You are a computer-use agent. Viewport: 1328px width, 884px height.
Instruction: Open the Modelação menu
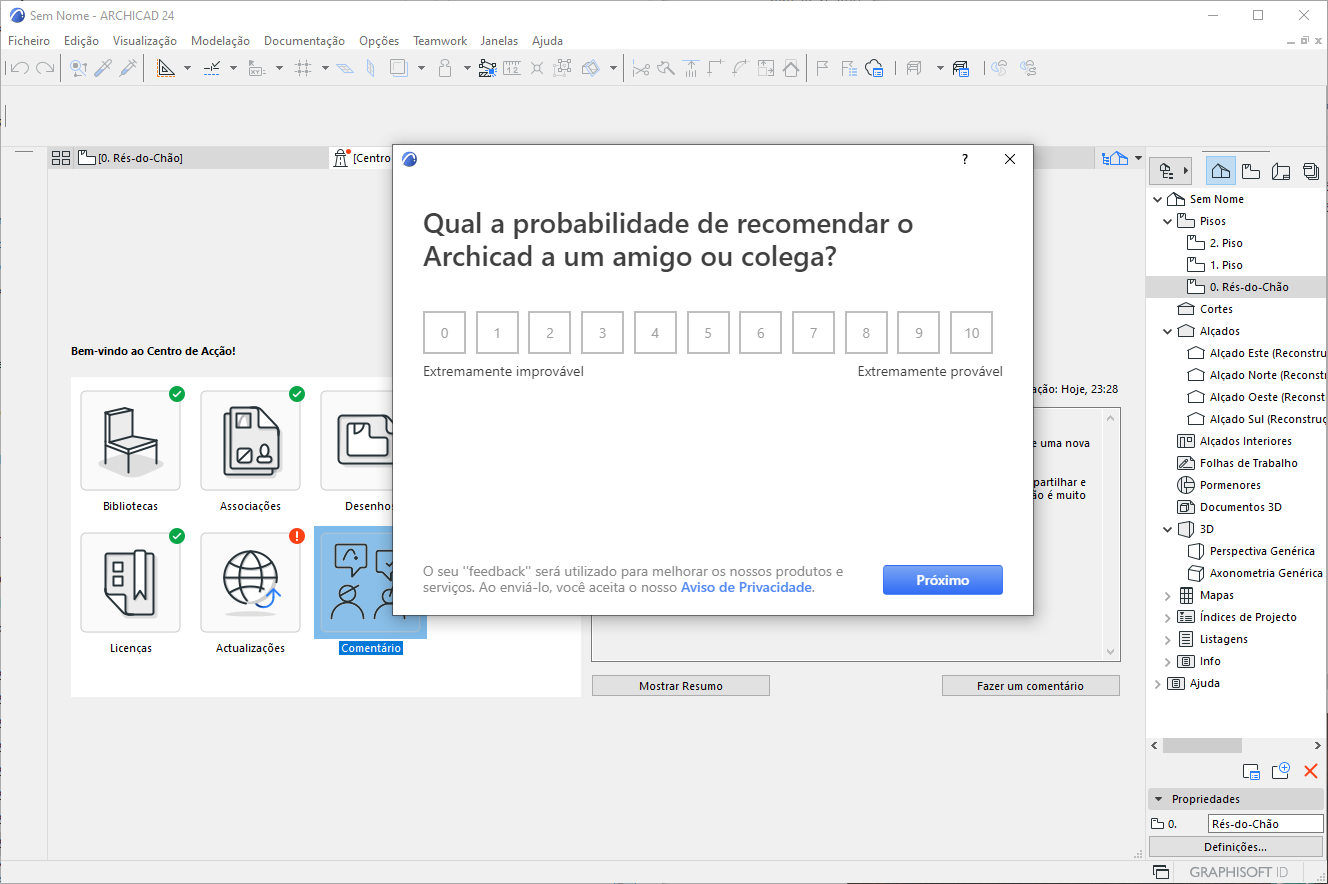coord(220,41)
